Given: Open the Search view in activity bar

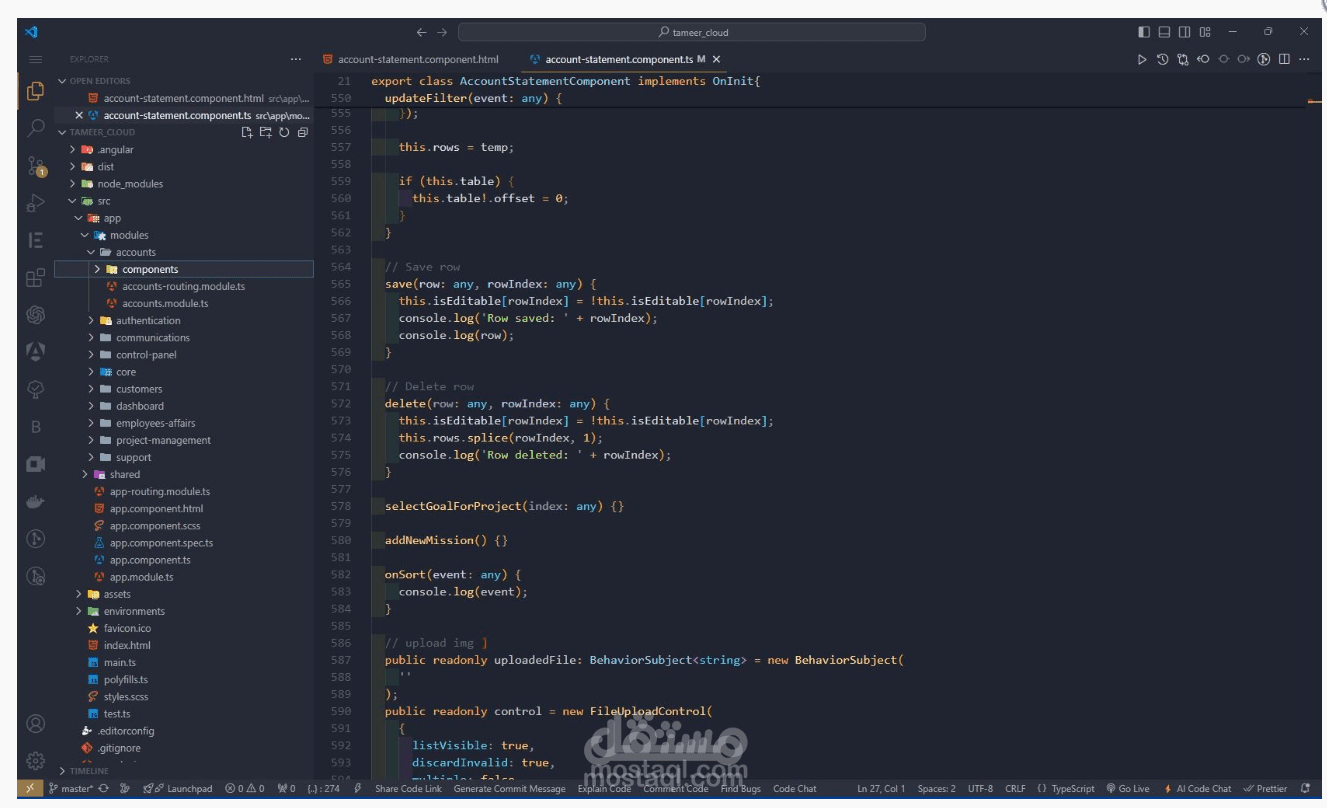Looking at the screenshot, I should [x=35, y=128].
